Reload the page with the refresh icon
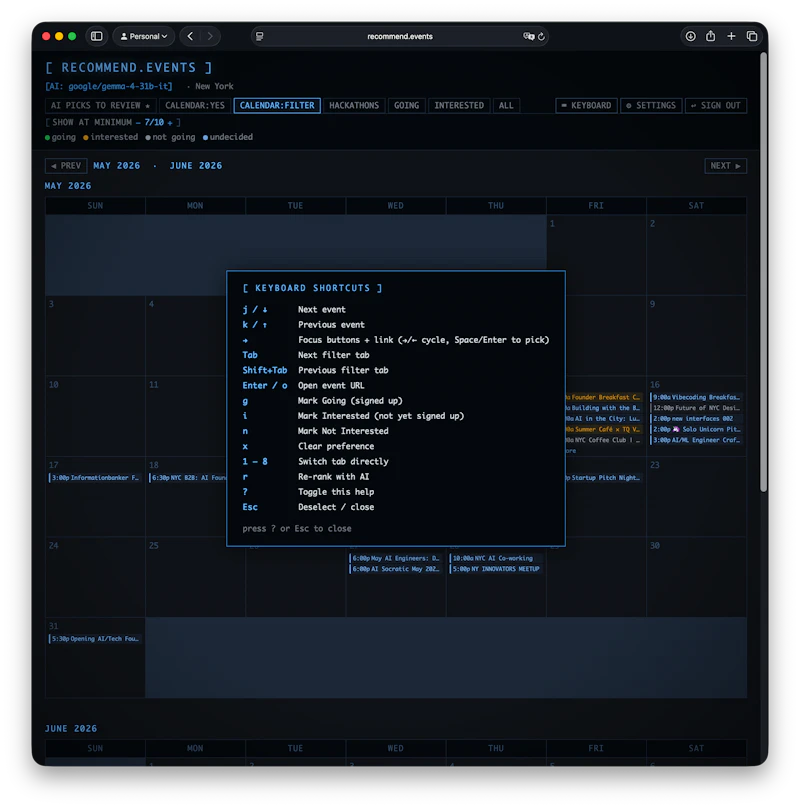Screen dimensions: 800x808 point(541,37)
